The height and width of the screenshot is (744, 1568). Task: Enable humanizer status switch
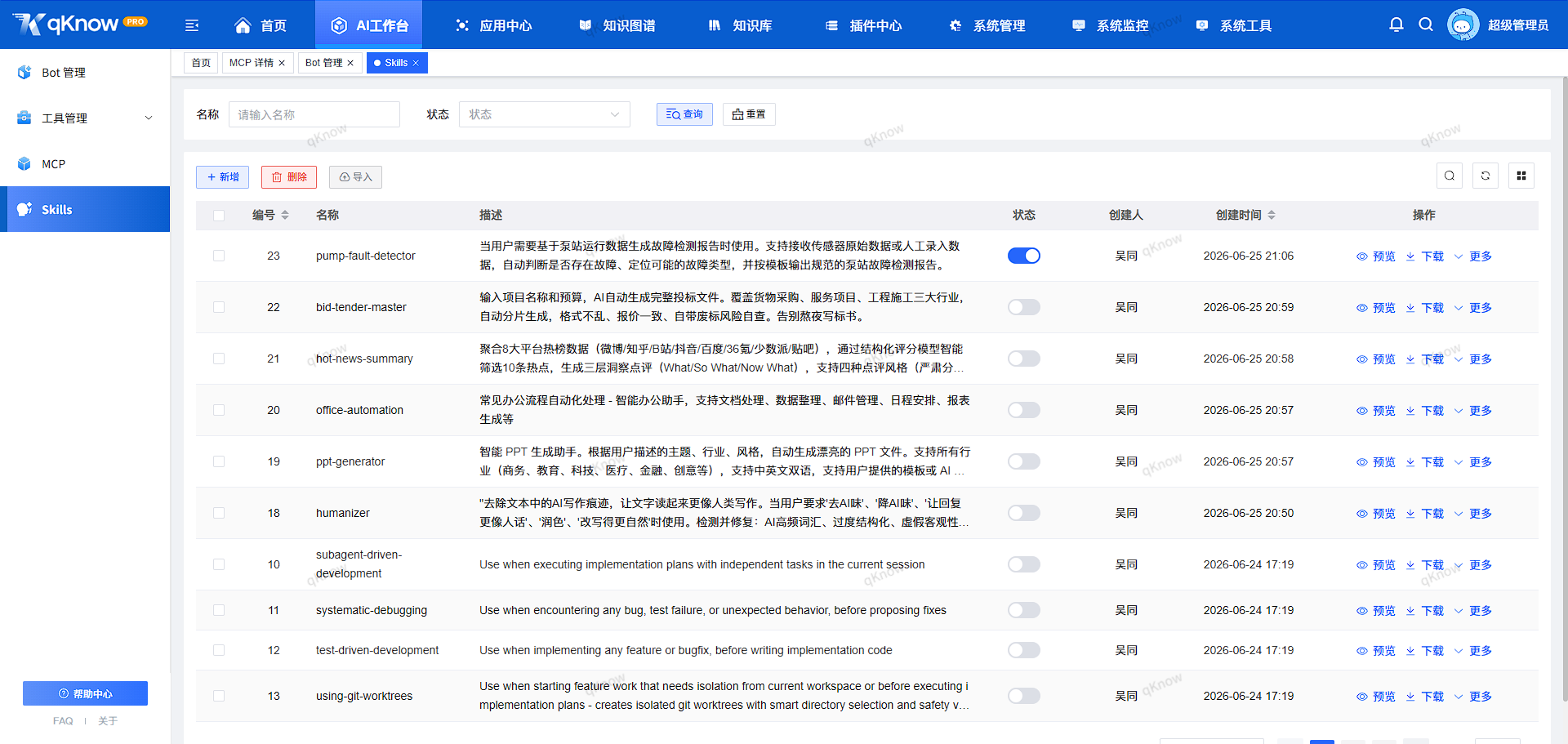pyautogui.click(x=1024, y=513)
